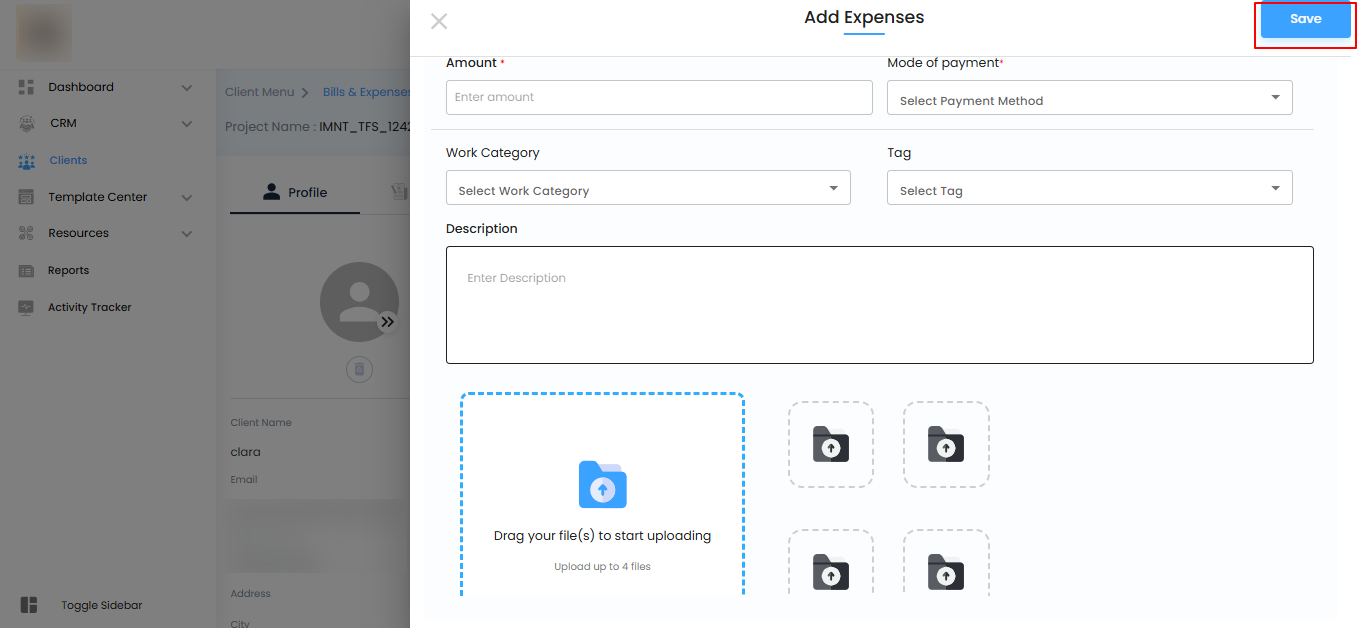Expand the Template Center chevron
Image resolution: width=1365 pixels, height=628 pixels.
(186, 198)
